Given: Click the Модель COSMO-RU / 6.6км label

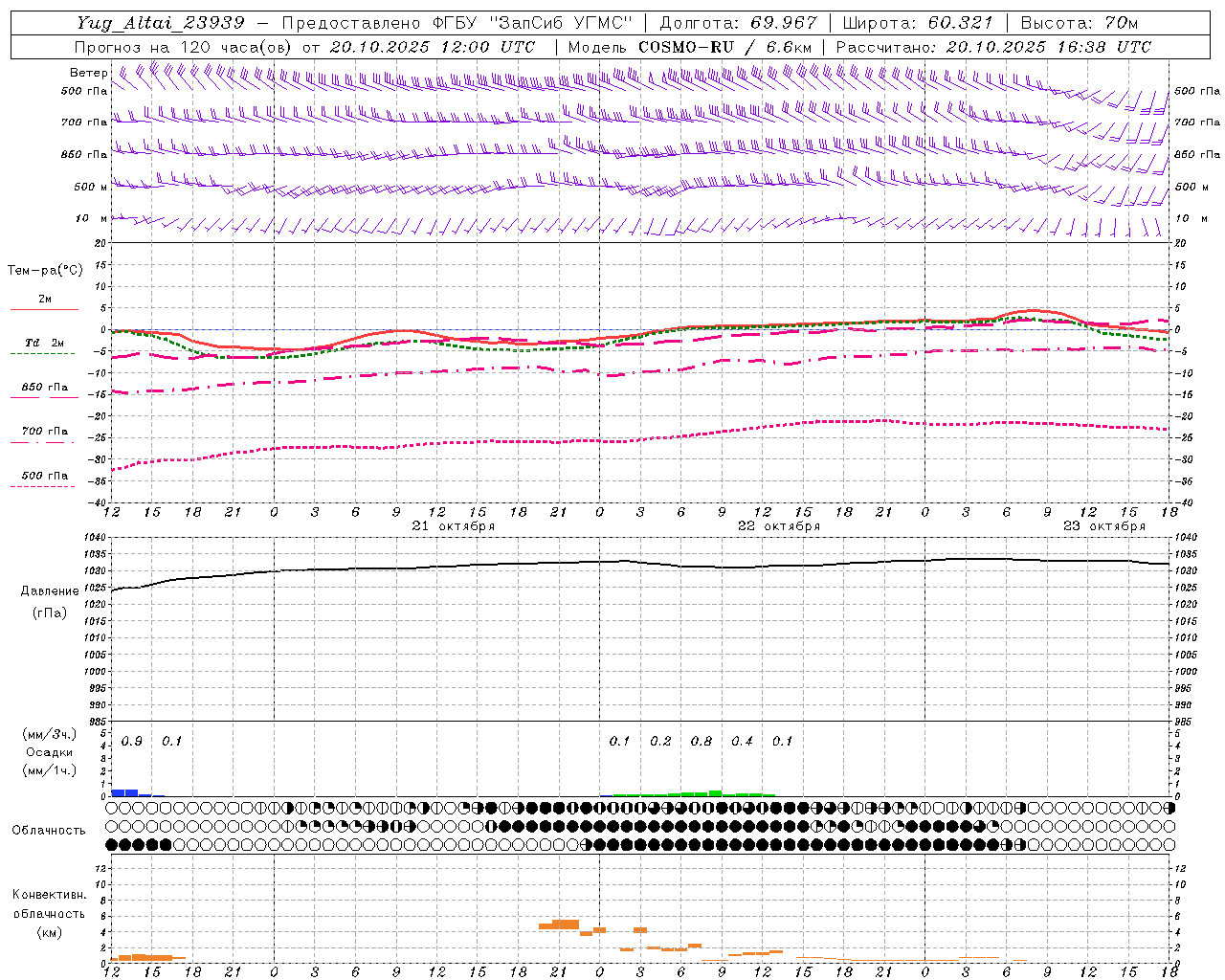Looking at the screenshot, I should (x=690, y=47).
